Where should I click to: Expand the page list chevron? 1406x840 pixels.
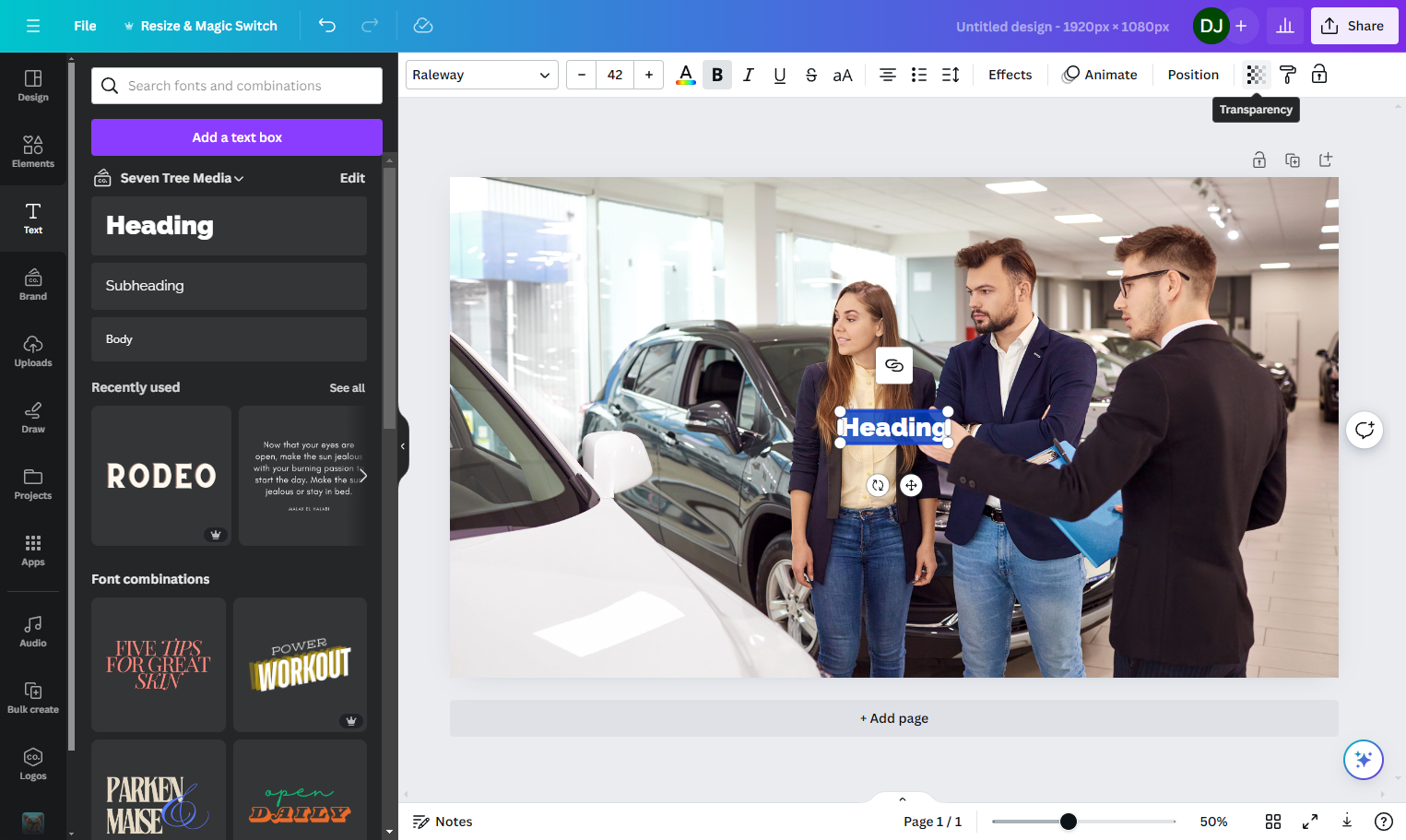point(903,799)
